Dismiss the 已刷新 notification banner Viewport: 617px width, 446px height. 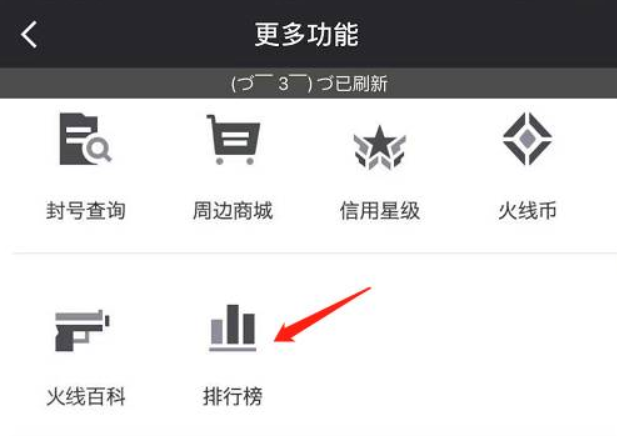click(x=308, y=83)
